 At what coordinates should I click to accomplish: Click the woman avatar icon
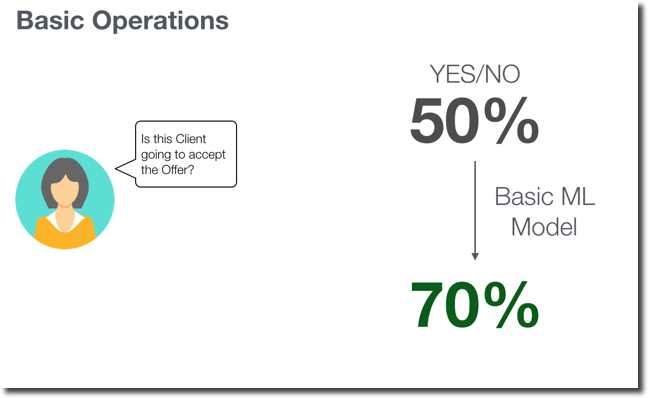pyautogui.click(x=65, y=199)
